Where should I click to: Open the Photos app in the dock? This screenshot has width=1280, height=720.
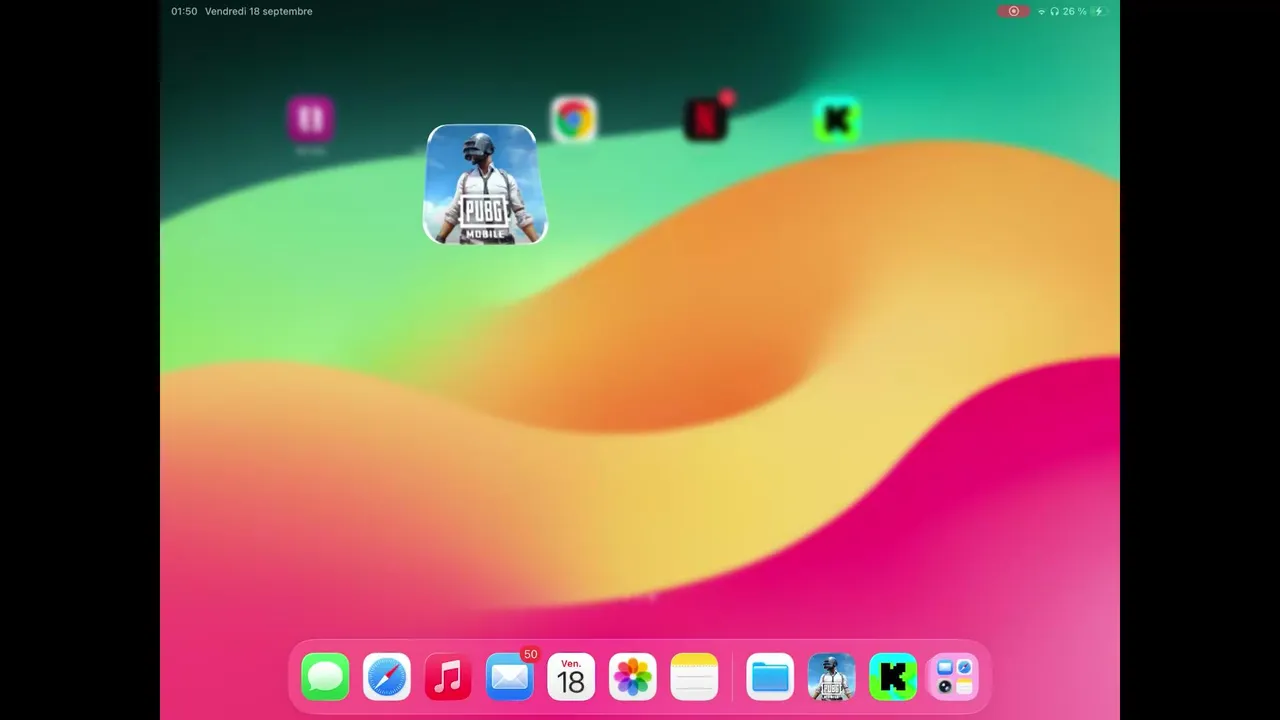633,677
